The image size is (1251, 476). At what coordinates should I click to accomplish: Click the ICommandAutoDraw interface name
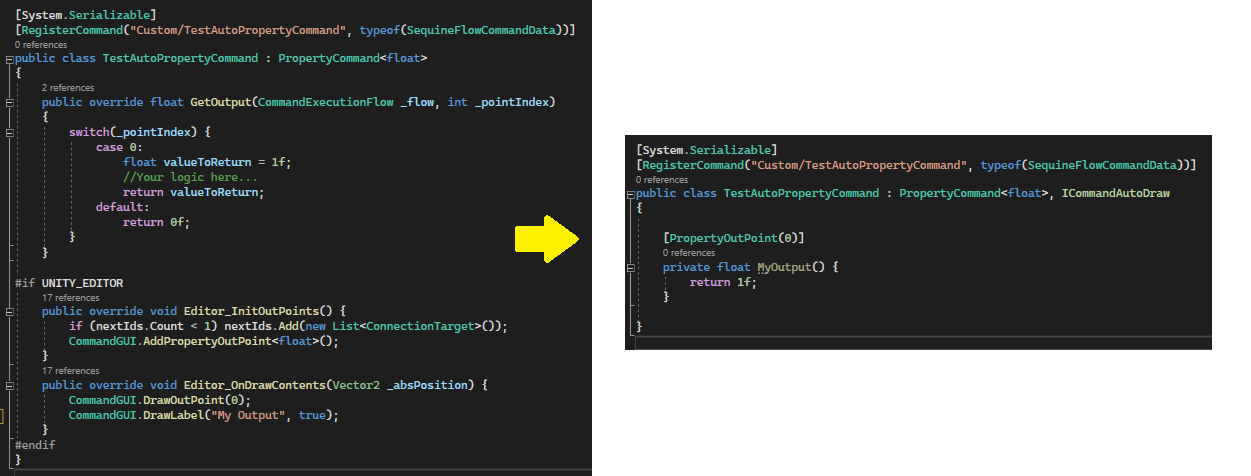pyautogui.click(x=1115, y=193)
